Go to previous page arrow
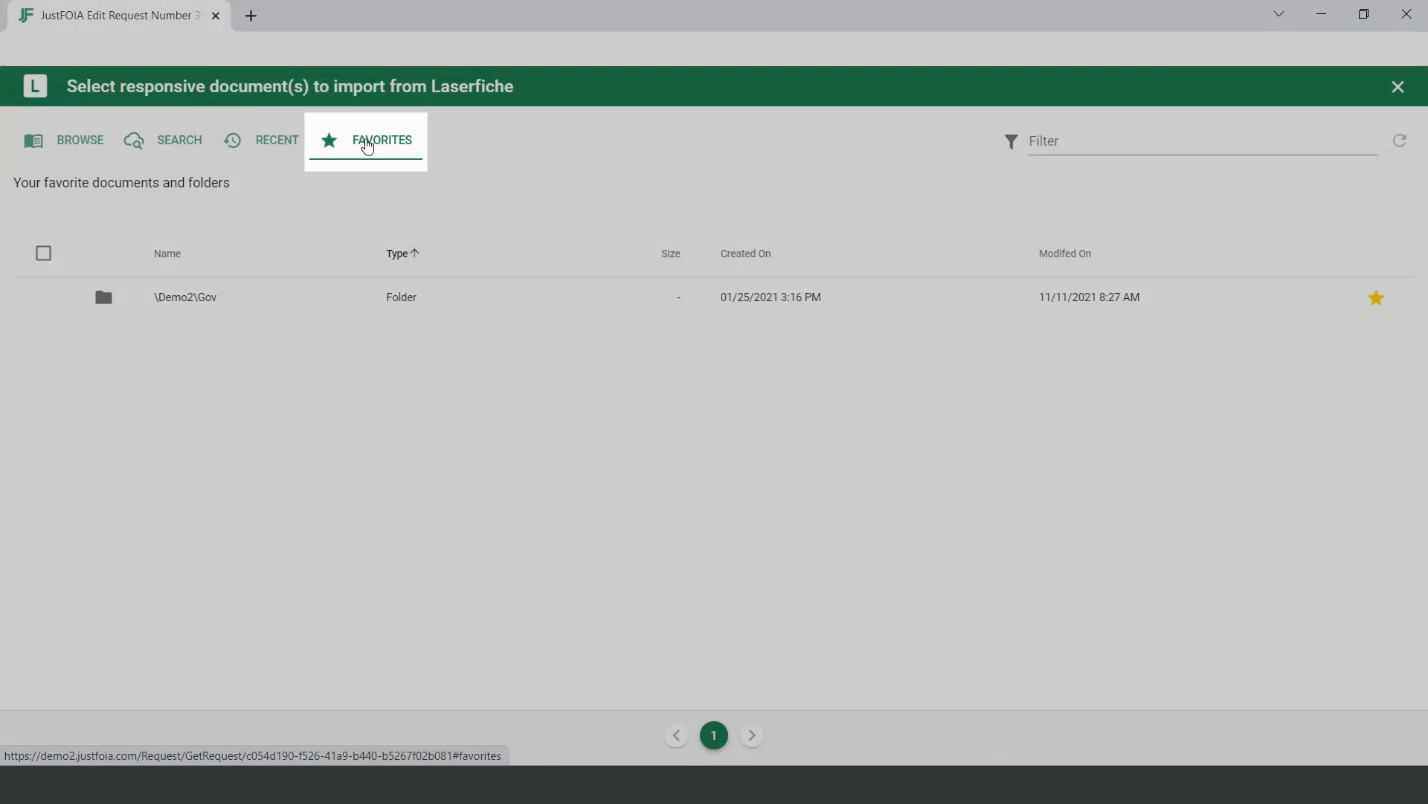 (676, 736)
